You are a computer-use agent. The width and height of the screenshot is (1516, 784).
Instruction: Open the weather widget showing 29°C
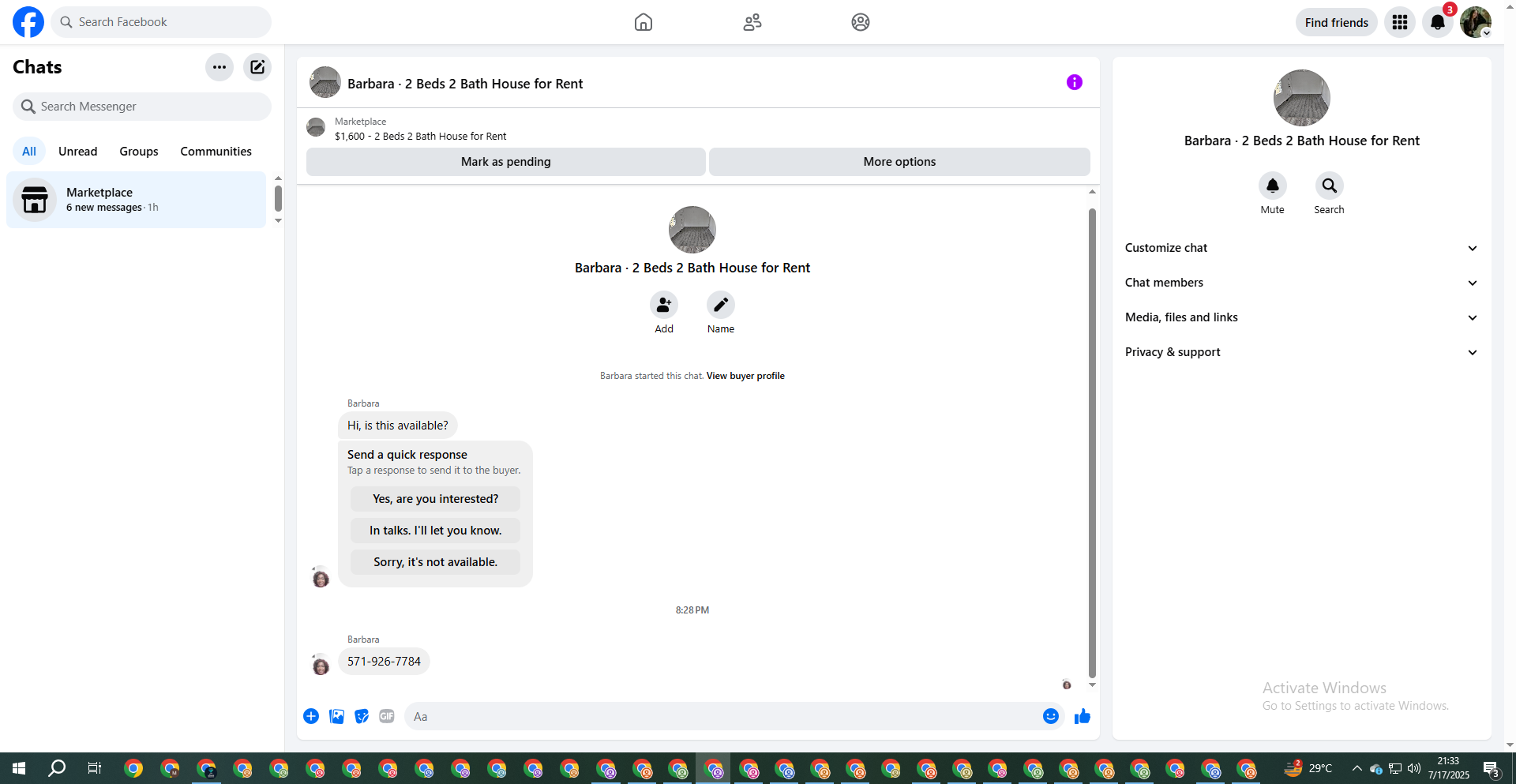[1309, 768]
